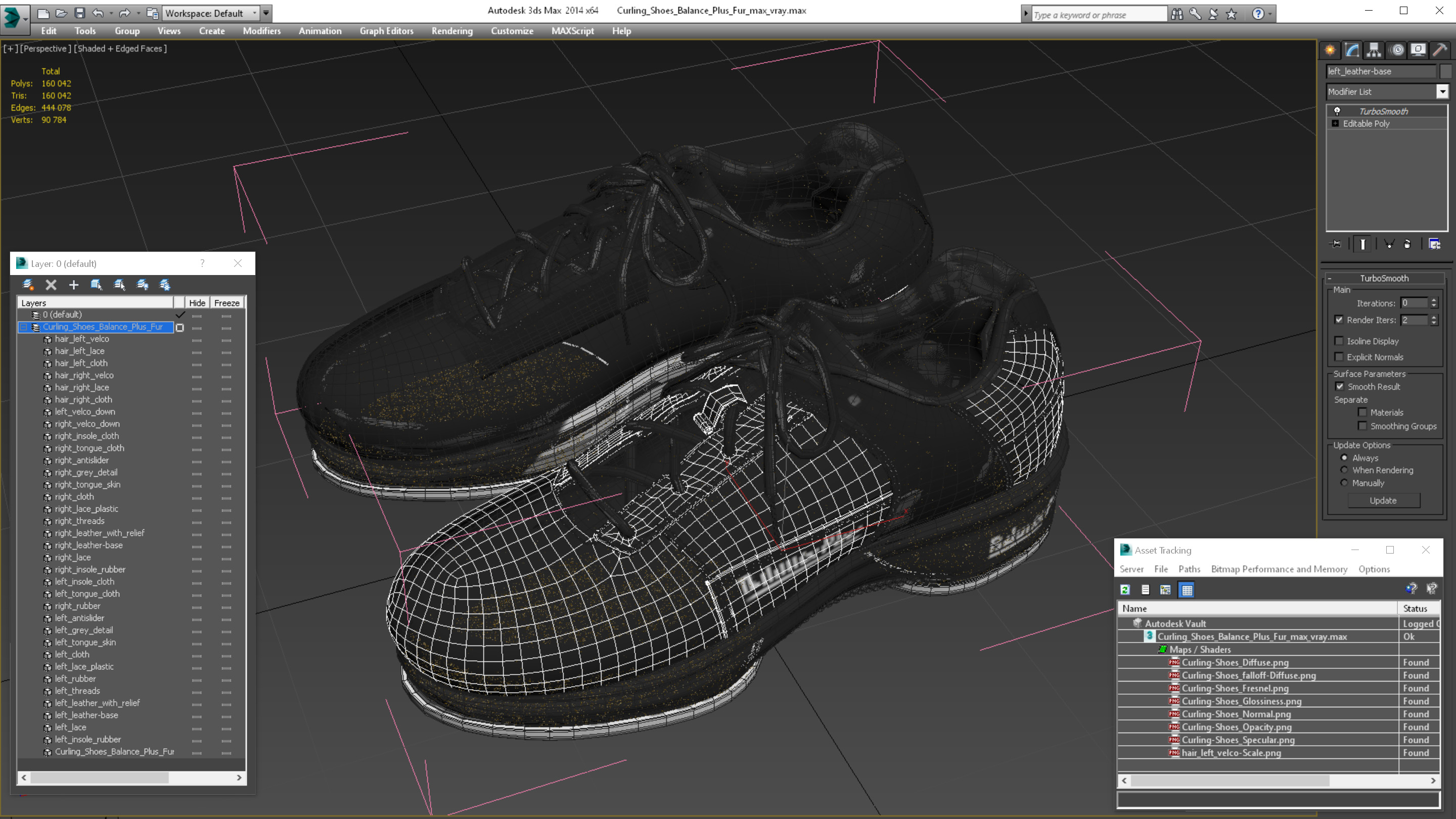
Task: Click the Hide column header
Action: tap(197, 303)
